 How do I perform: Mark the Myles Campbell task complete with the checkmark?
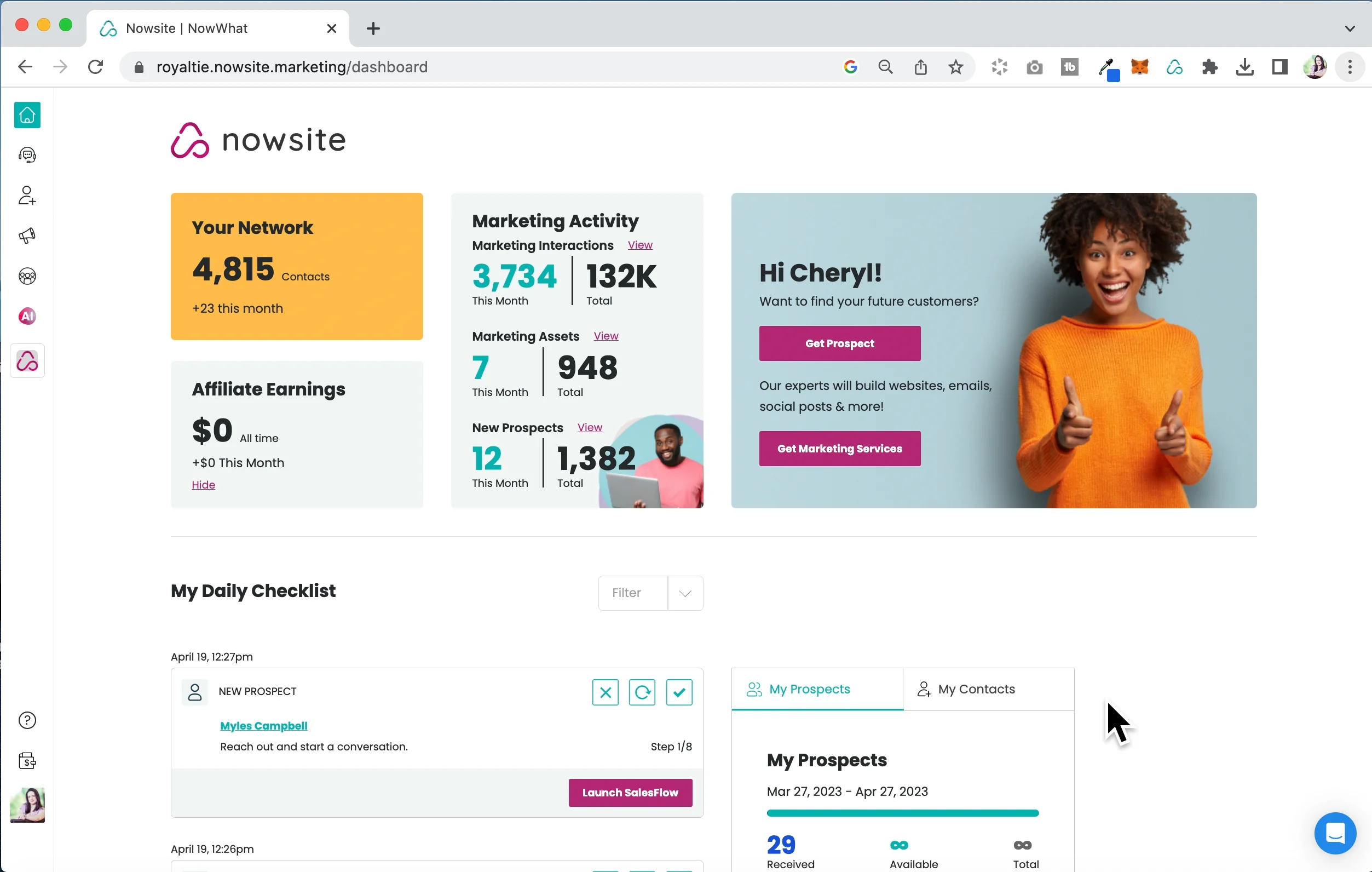[x=678, y=692]
